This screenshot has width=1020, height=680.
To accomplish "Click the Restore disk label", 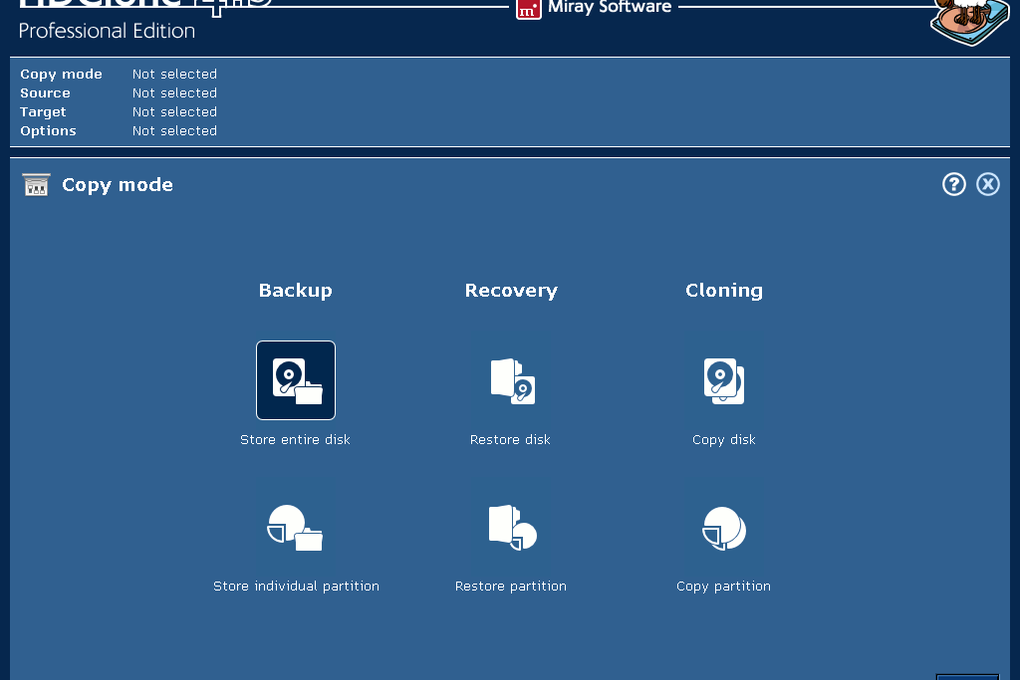I will [510, 440].
